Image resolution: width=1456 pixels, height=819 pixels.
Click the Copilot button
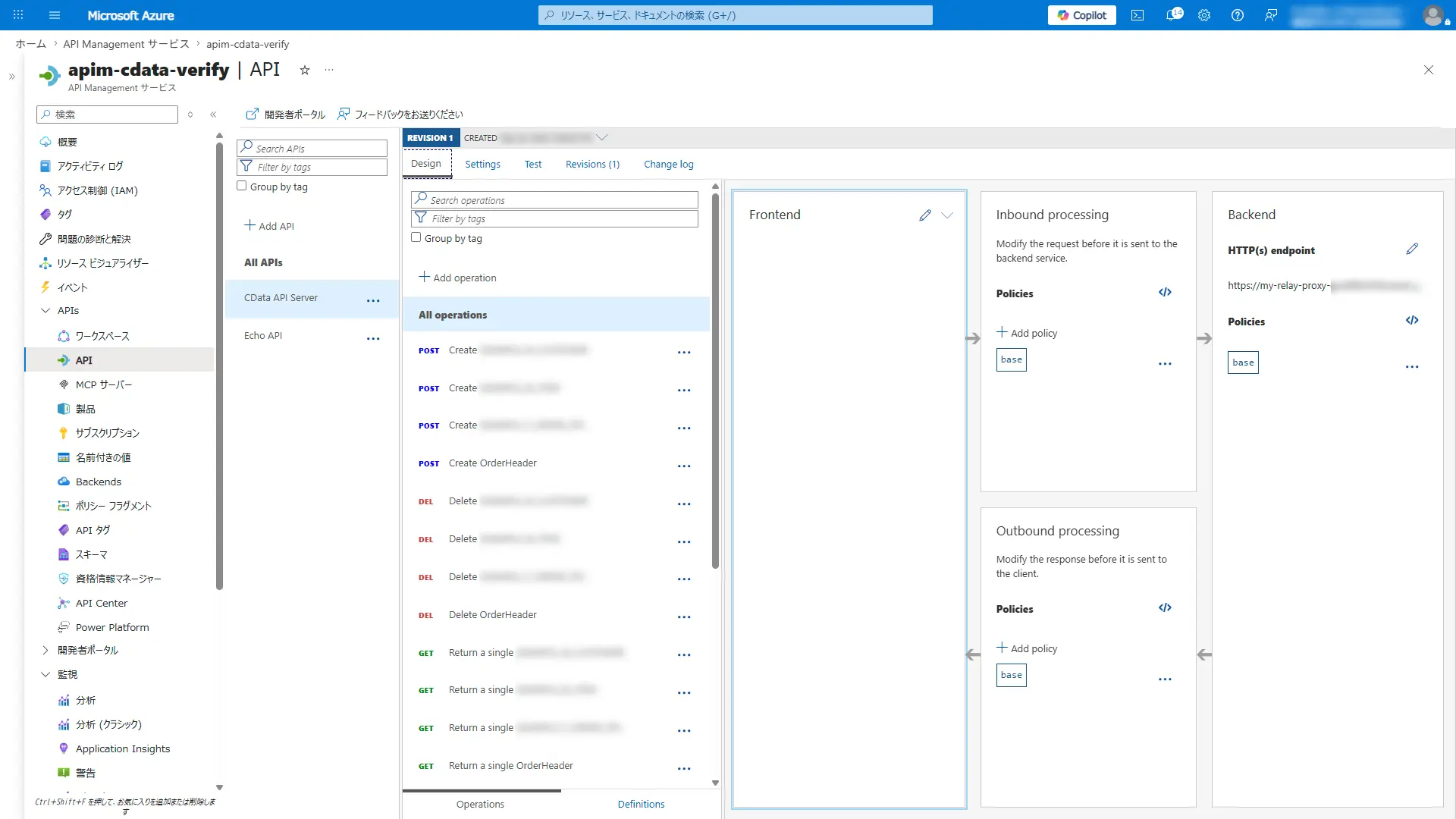(x=1081, y=15)
